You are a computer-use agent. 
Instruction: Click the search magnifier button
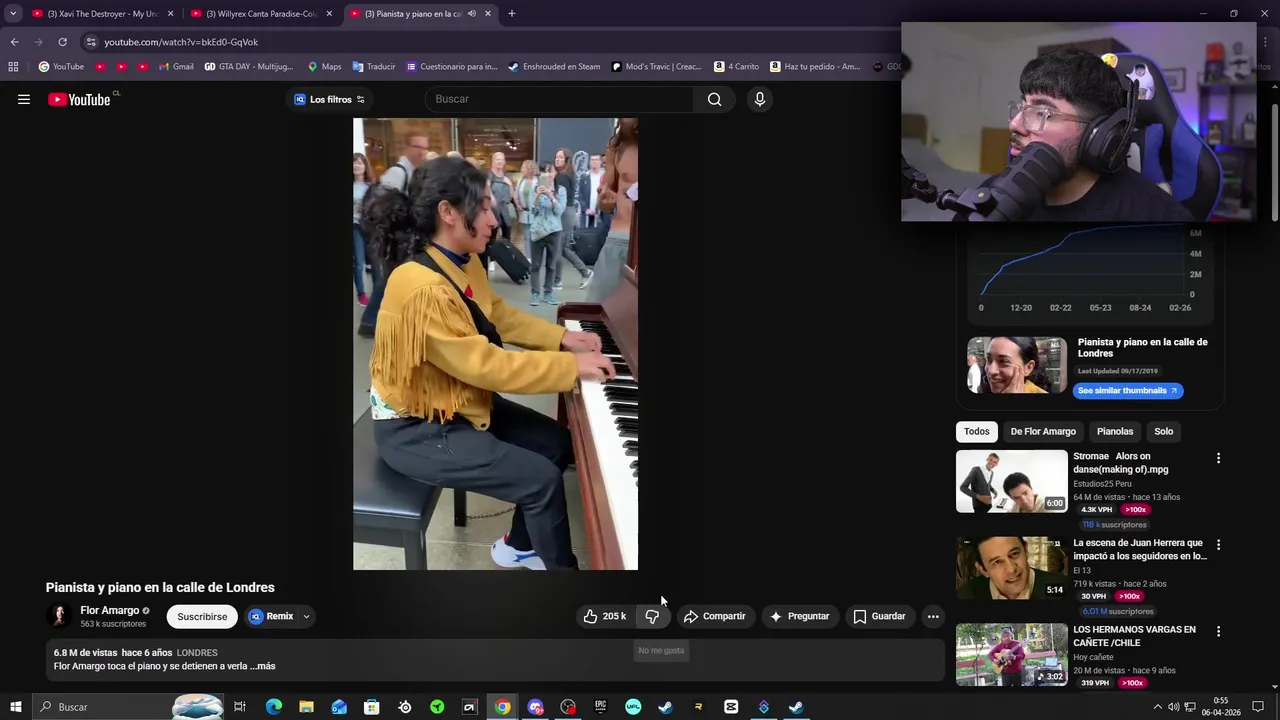point(714,99)
